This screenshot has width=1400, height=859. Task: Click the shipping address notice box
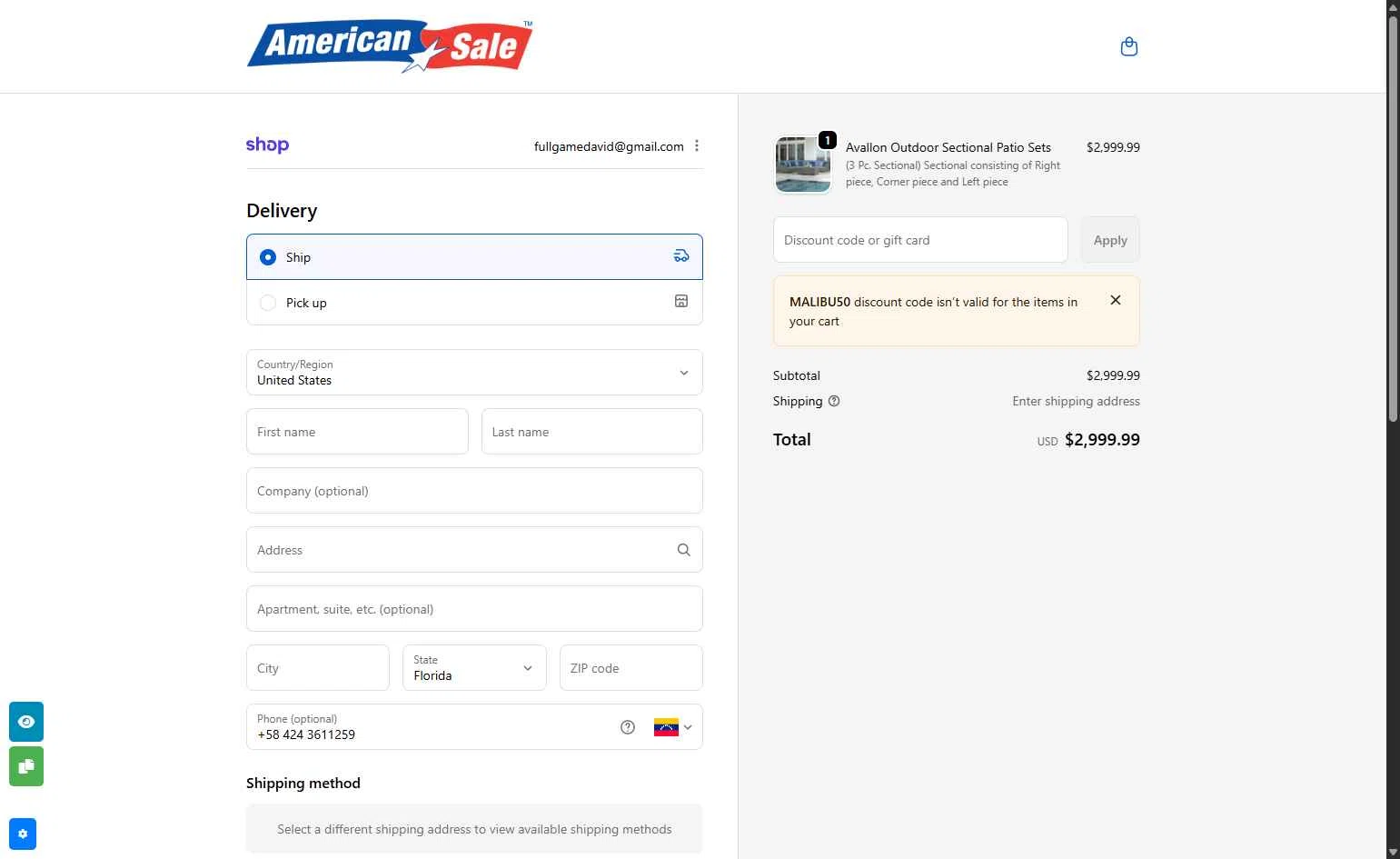474,829
